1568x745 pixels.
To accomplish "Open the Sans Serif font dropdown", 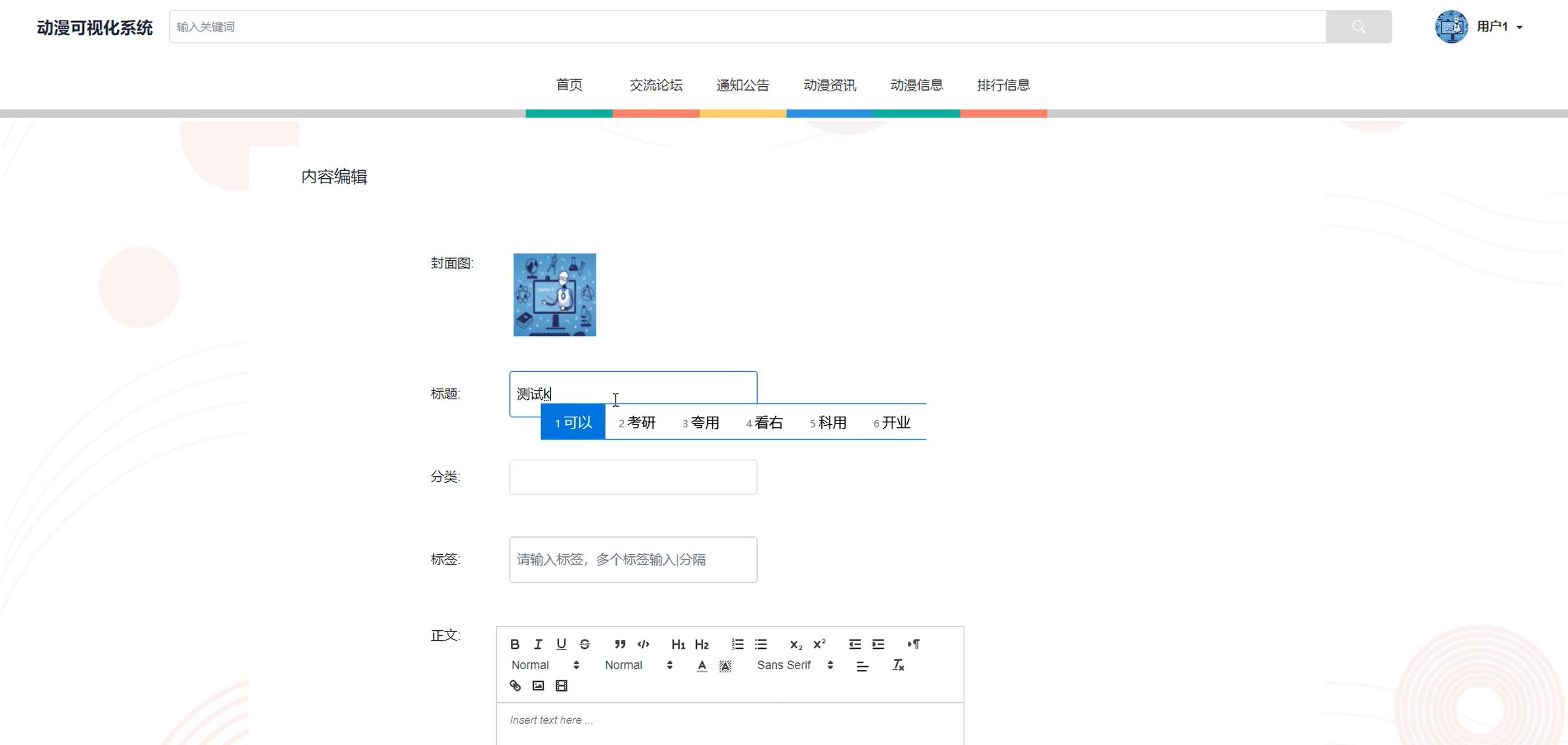I will [794, 665].
